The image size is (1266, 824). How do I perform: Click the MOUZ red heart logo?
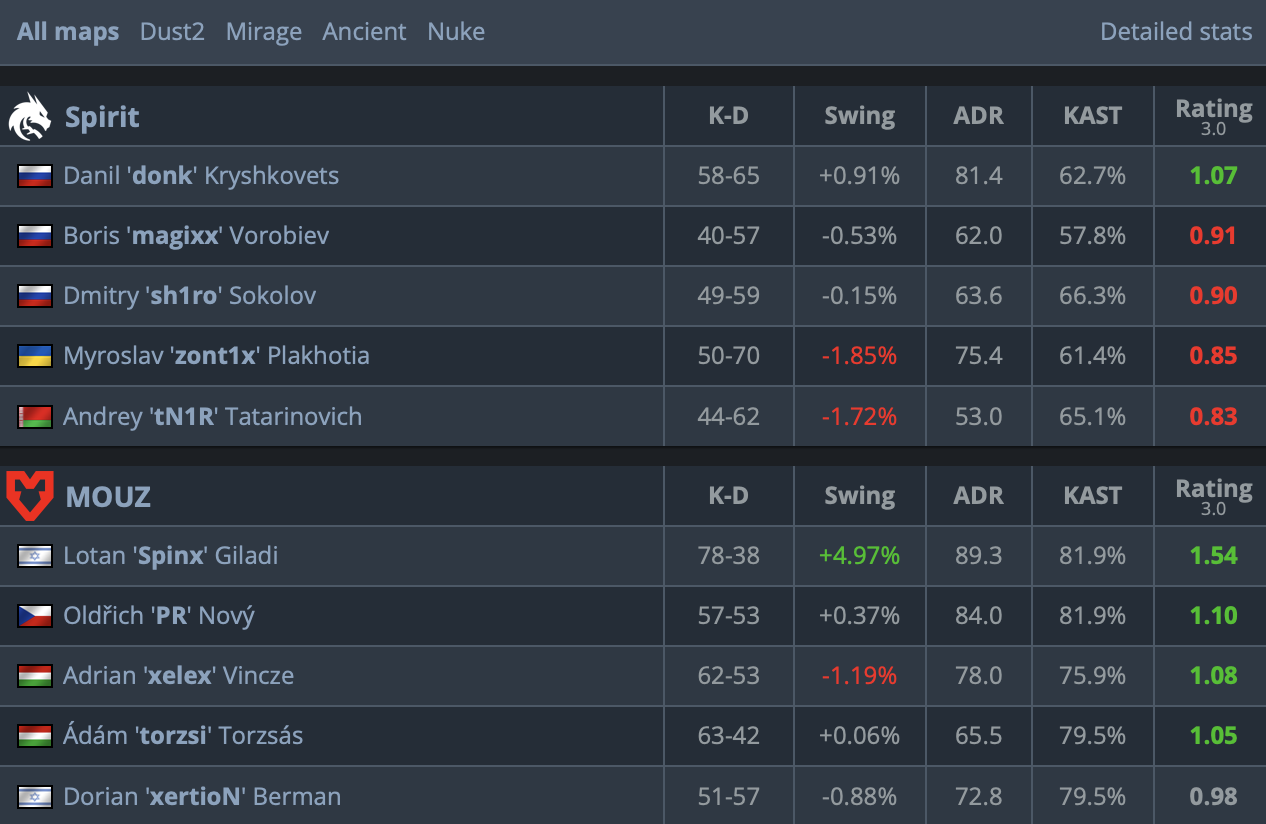point(30,496)
